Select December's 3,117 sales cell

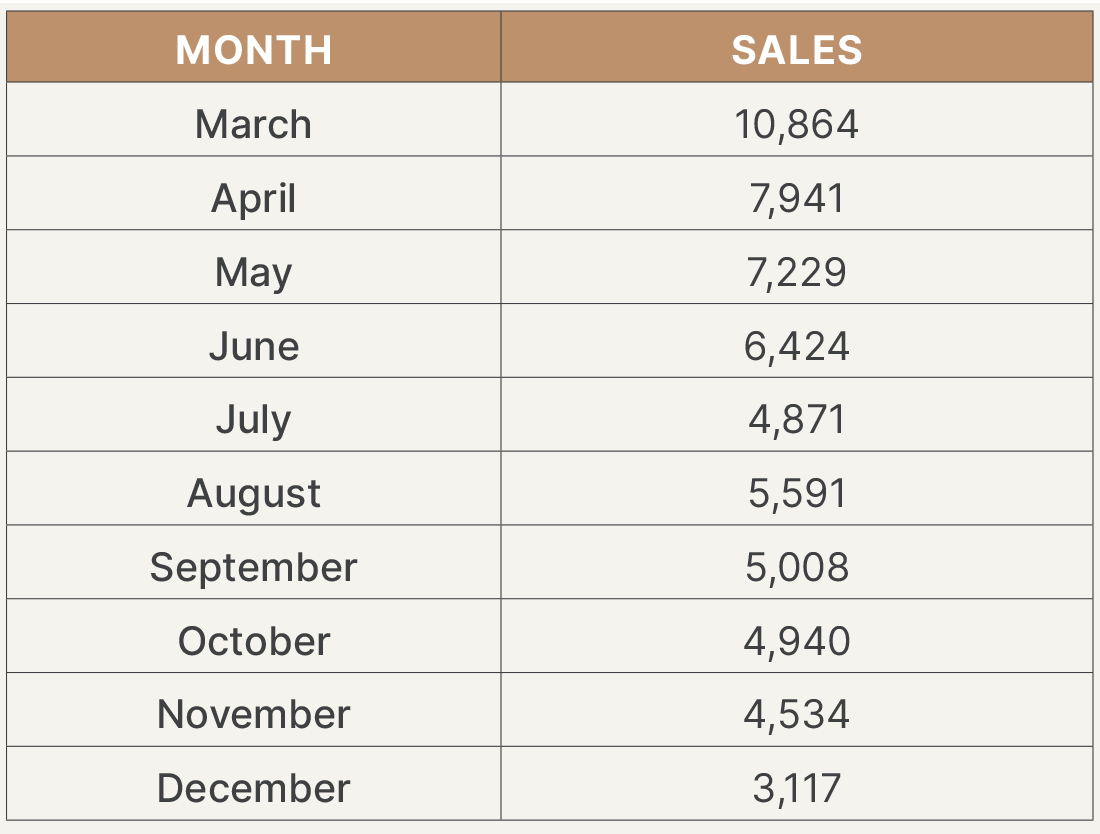click(x=796, y=788)
